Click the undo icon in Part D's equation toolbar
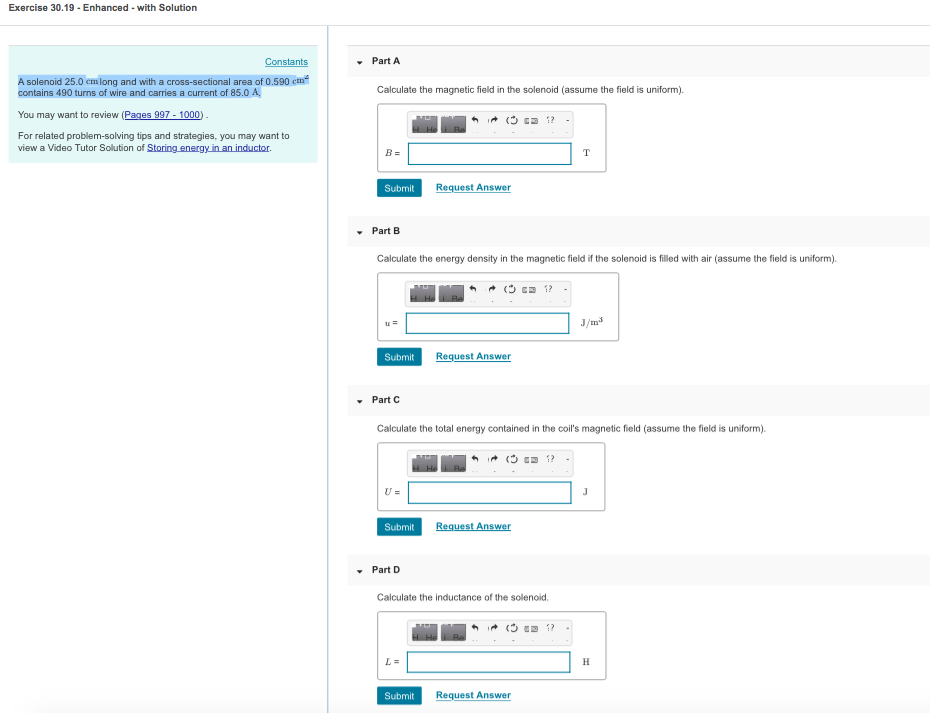930x713 pixels. 474,630
